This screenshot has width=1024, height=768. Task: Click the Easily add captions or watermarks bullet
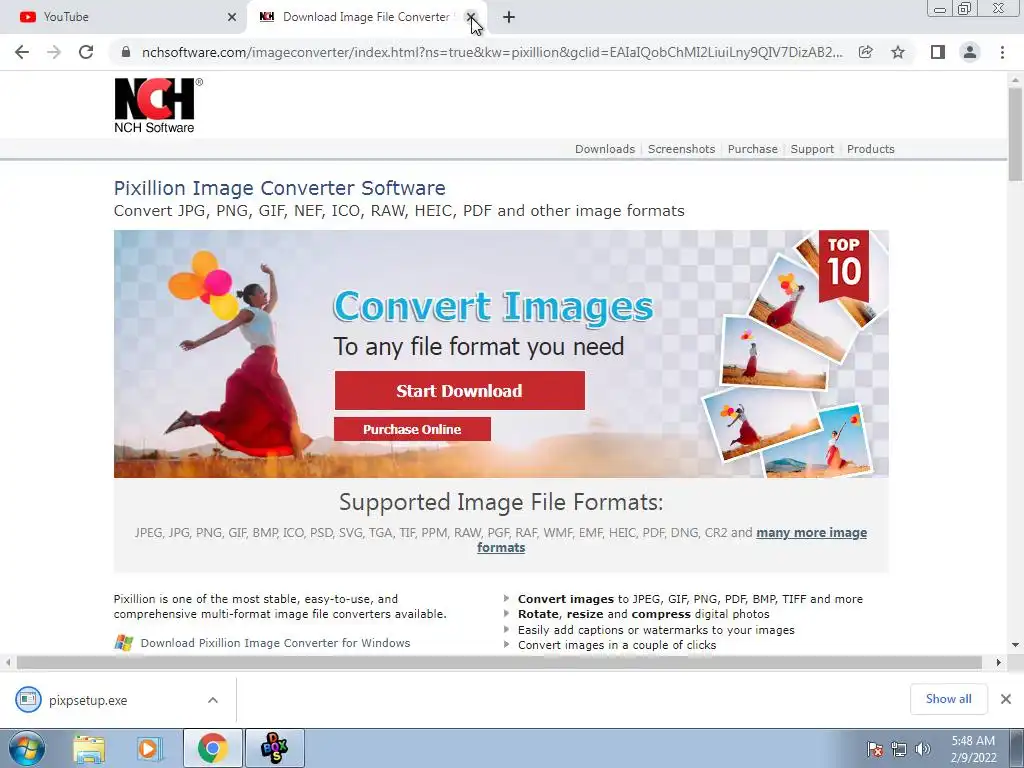coord(656,630)
